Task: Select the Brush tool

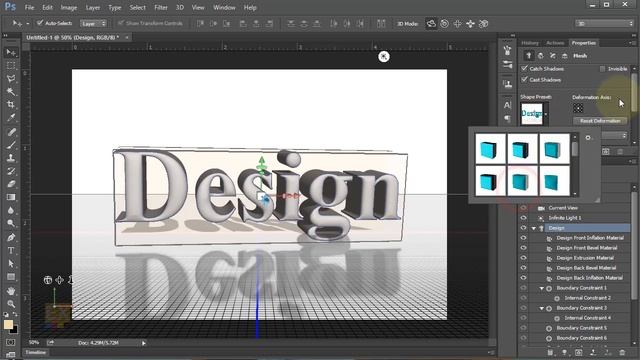Action: click(x=11, y=144)
